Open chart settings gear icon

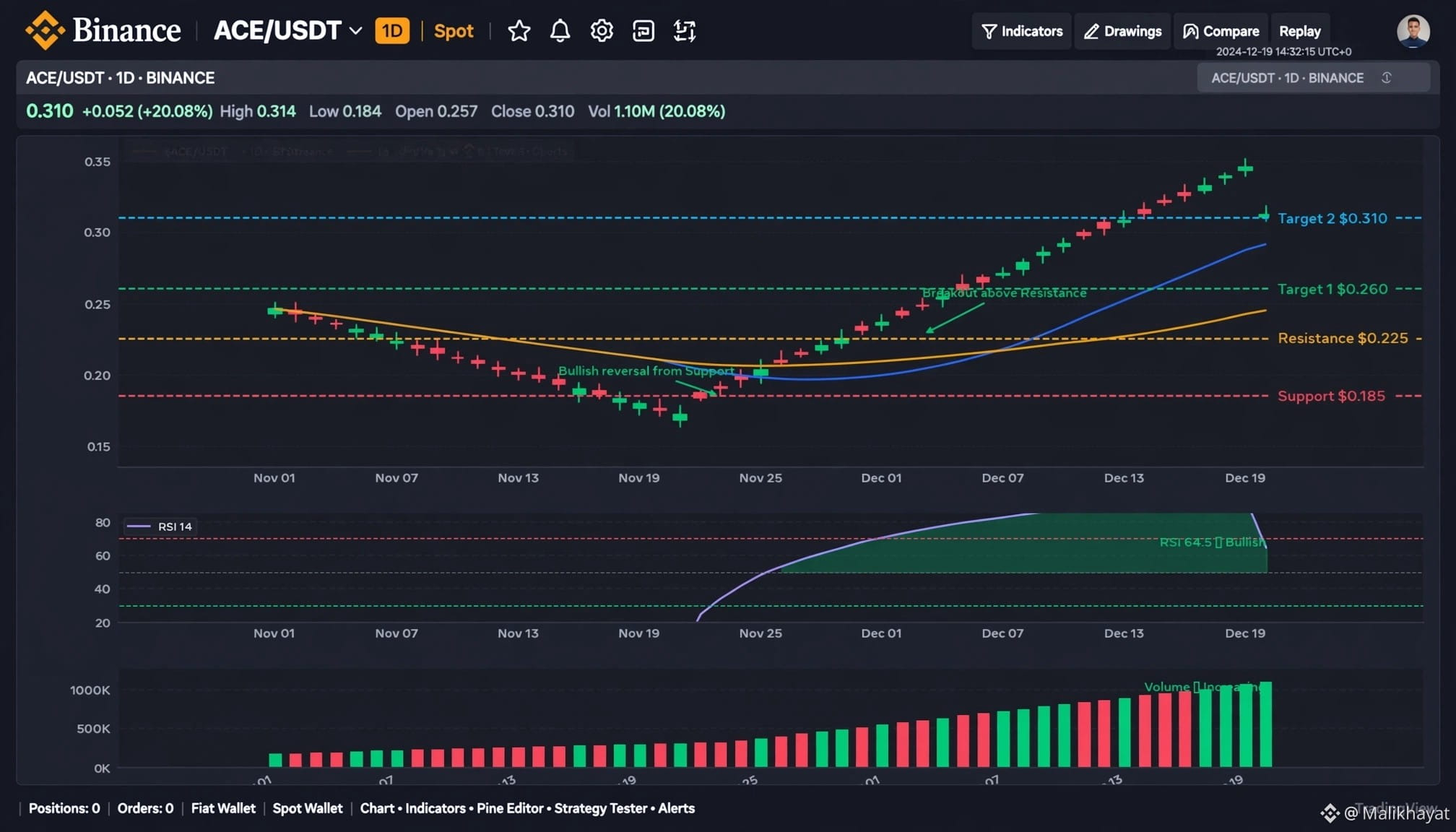pyautogui.click(x=602, y=31)
